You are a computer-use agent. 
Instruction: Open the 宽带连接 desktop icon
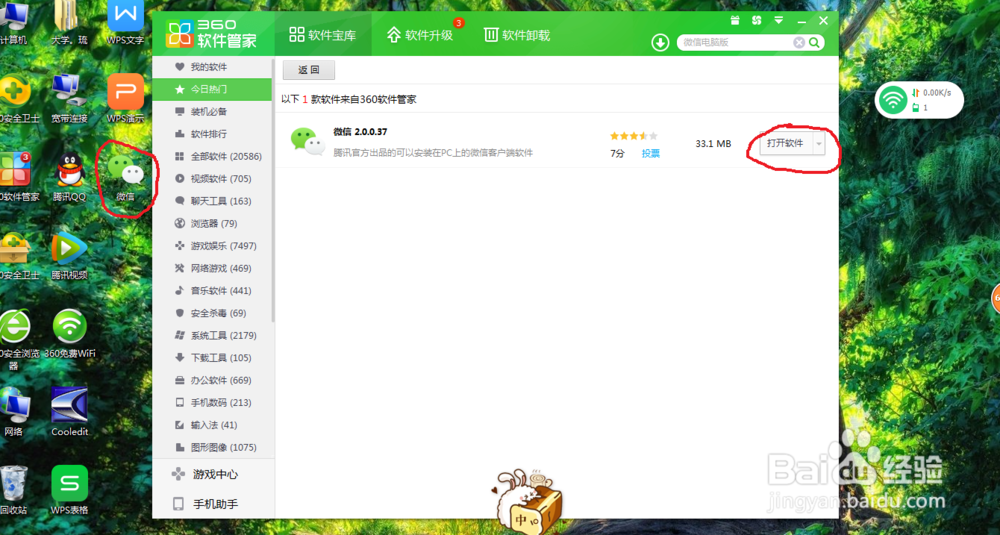click(69, 98)
